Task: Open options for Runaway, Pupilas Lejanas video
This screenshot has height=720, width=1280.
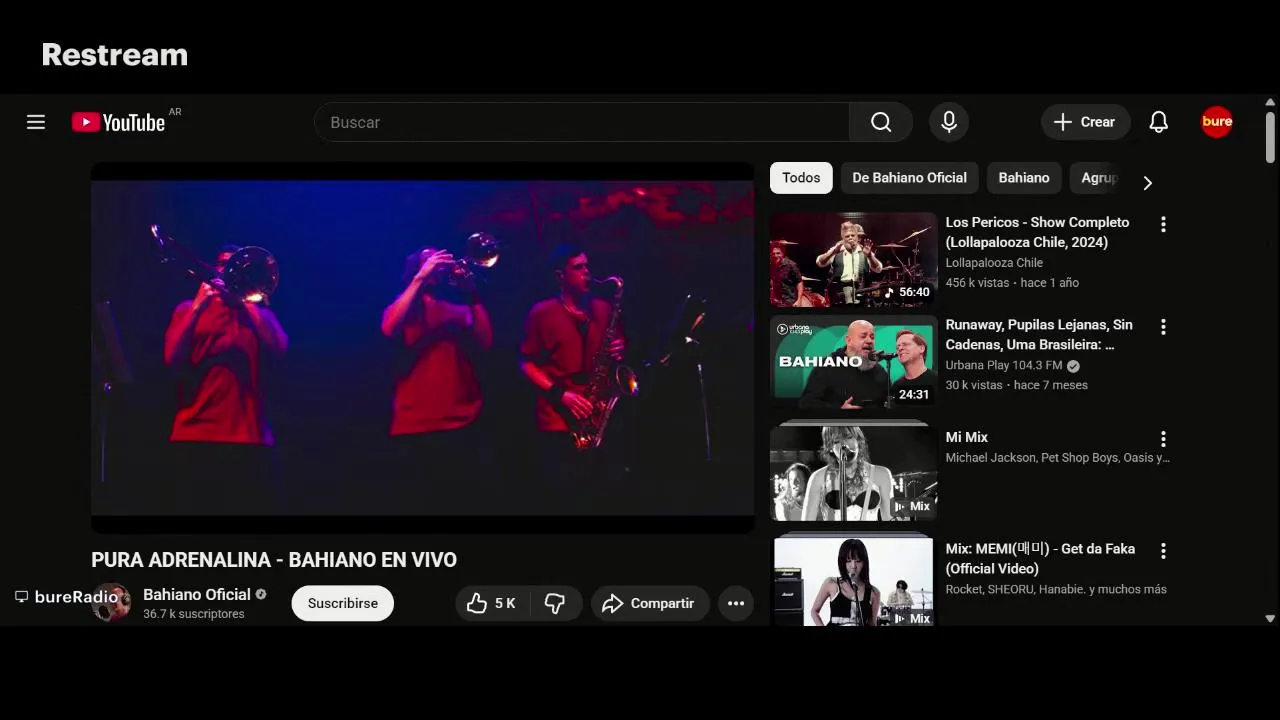Action: [1163, 327]
